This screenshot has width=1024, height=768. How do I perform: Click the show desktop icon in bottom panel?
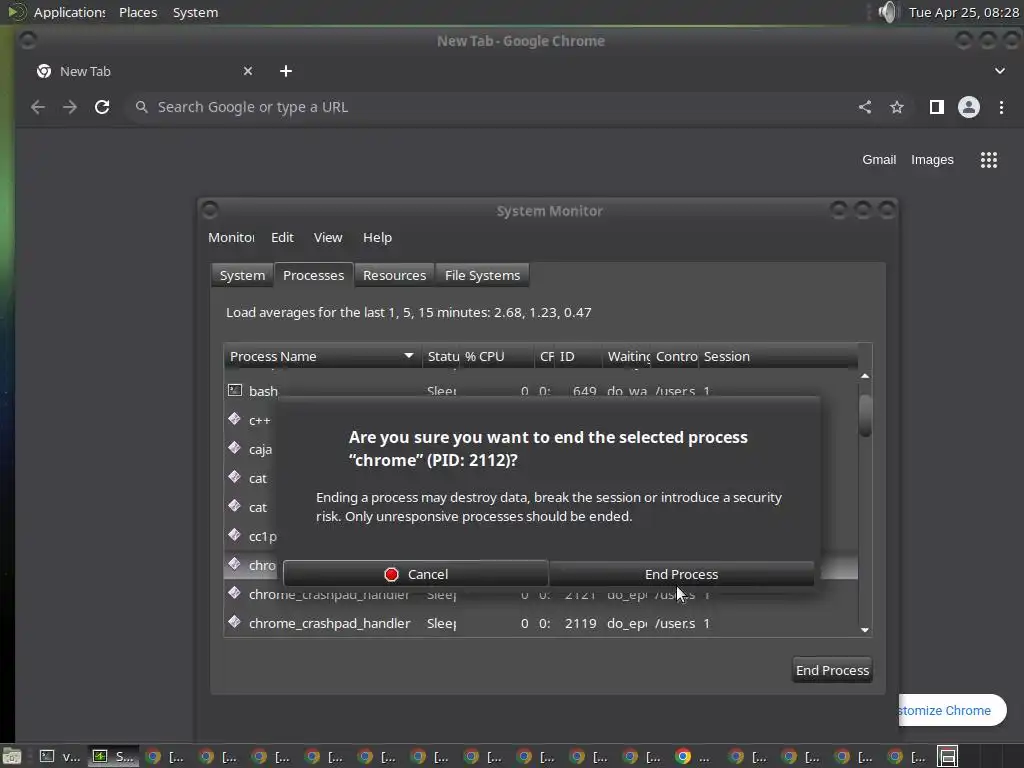[12, 756]
